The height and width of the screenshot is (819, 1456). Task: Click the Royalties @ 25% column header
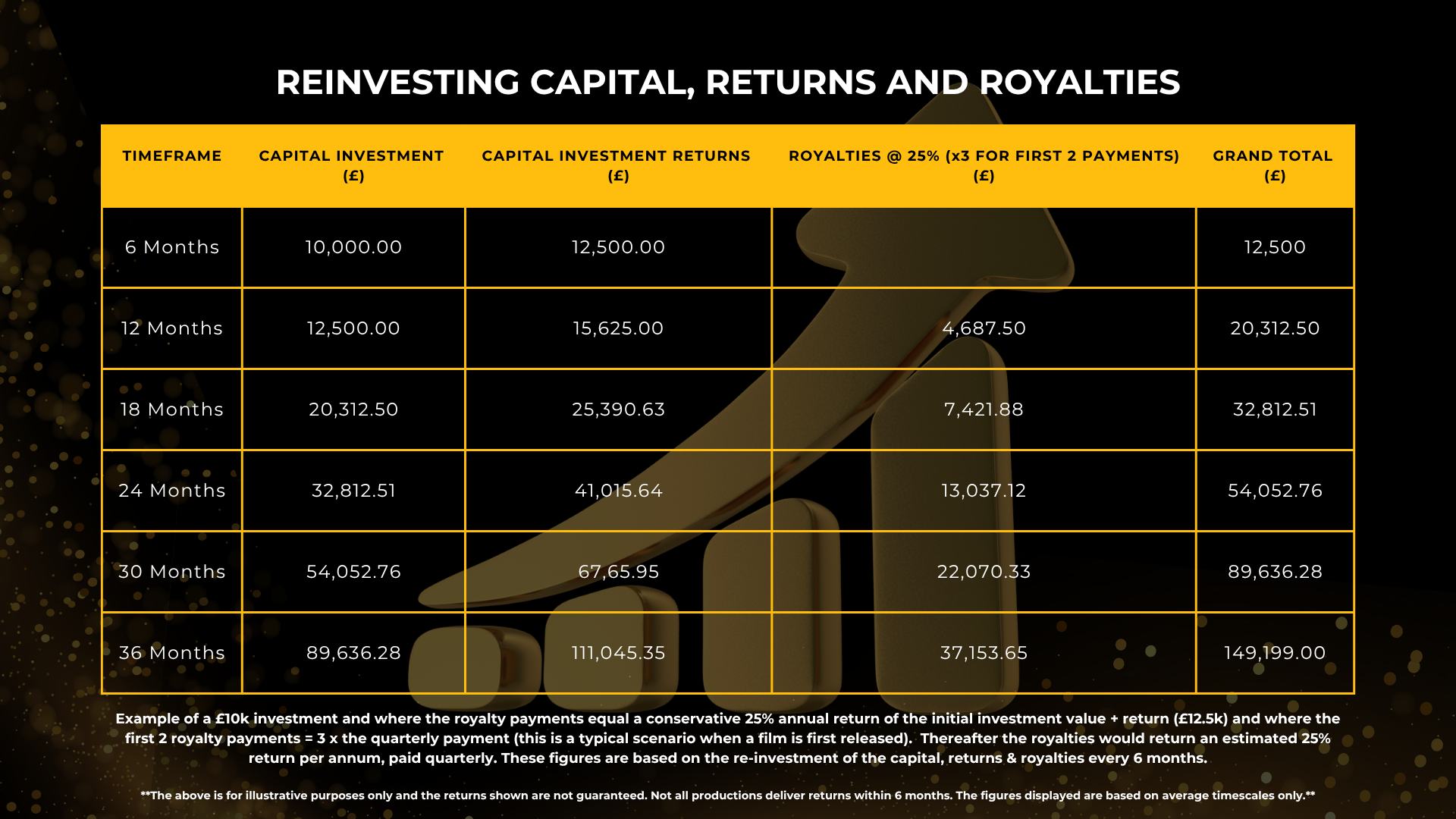pos(984,165)
